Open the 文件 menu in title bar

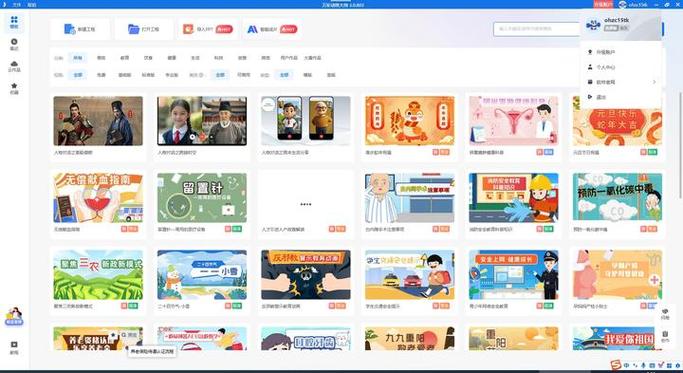[x=17, y=5]
